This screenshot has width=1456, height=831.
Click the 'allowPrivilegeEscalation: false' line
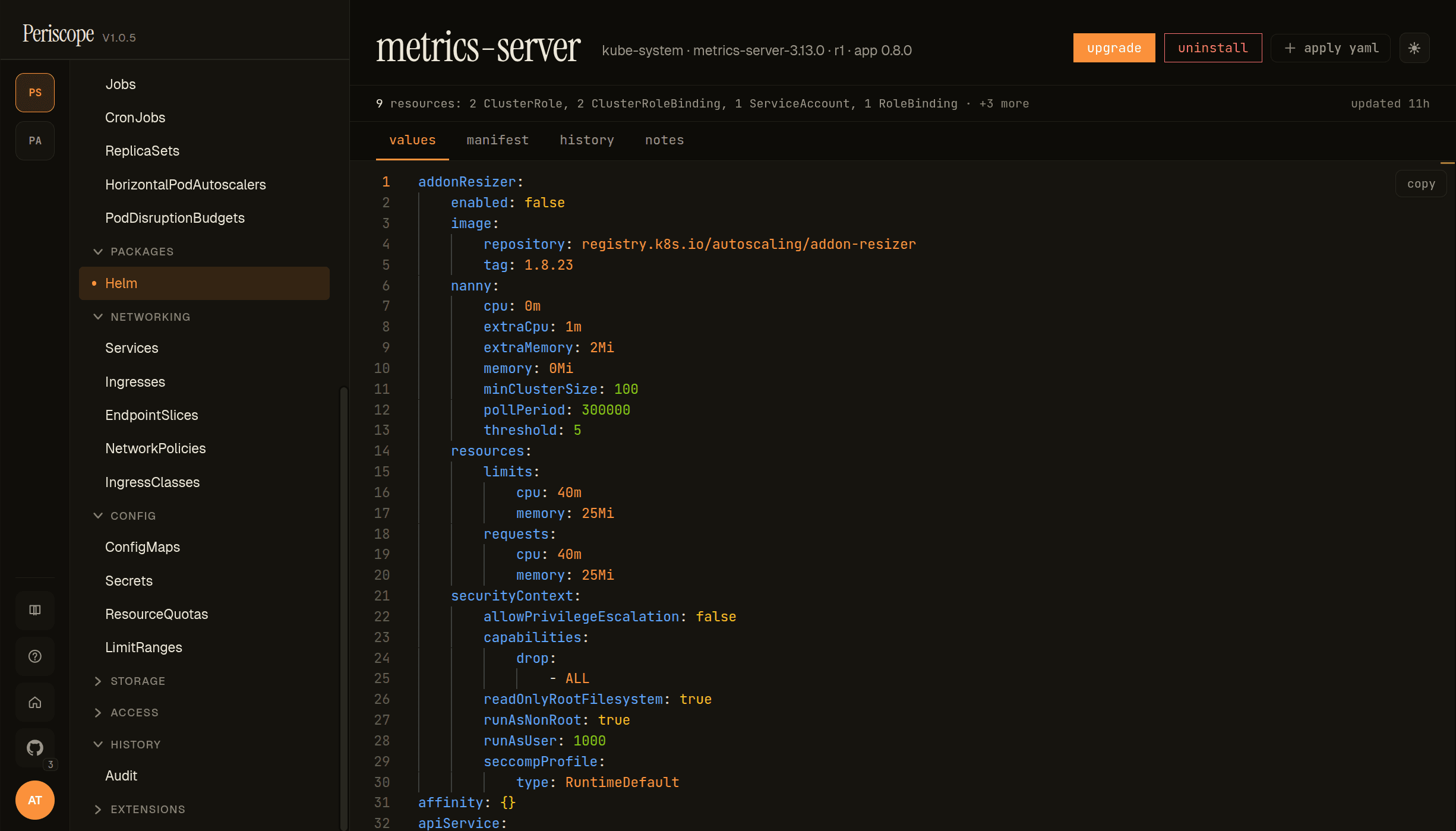tap(609, 617)
